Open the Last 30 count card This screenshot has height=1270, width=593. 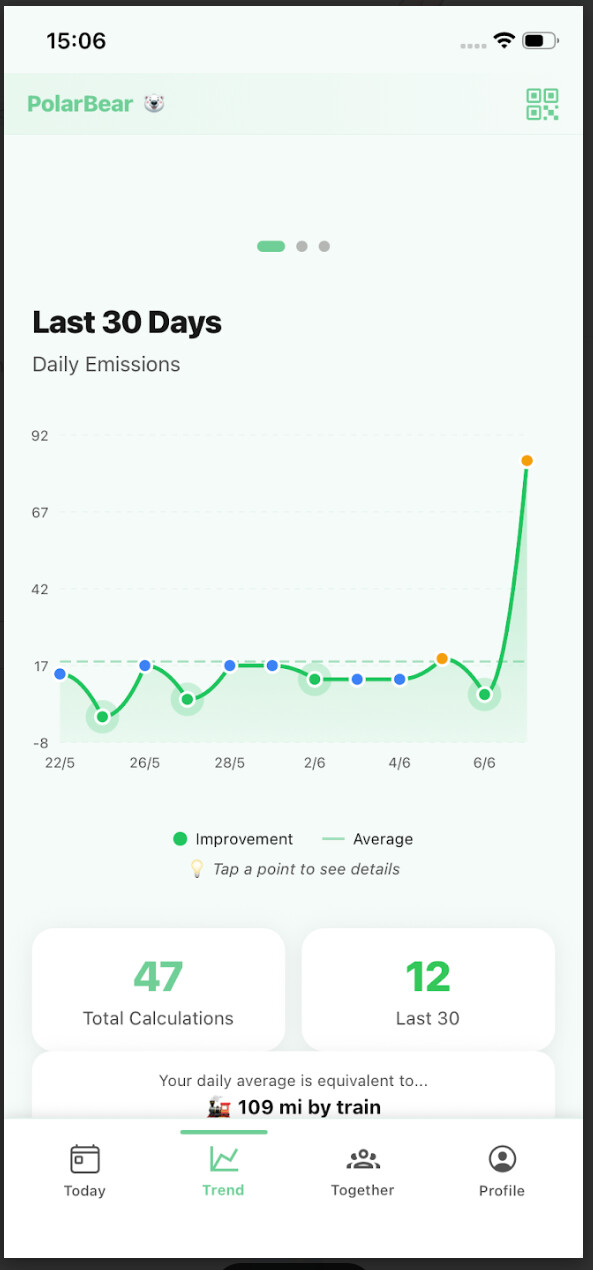click(x=428, y=989)
